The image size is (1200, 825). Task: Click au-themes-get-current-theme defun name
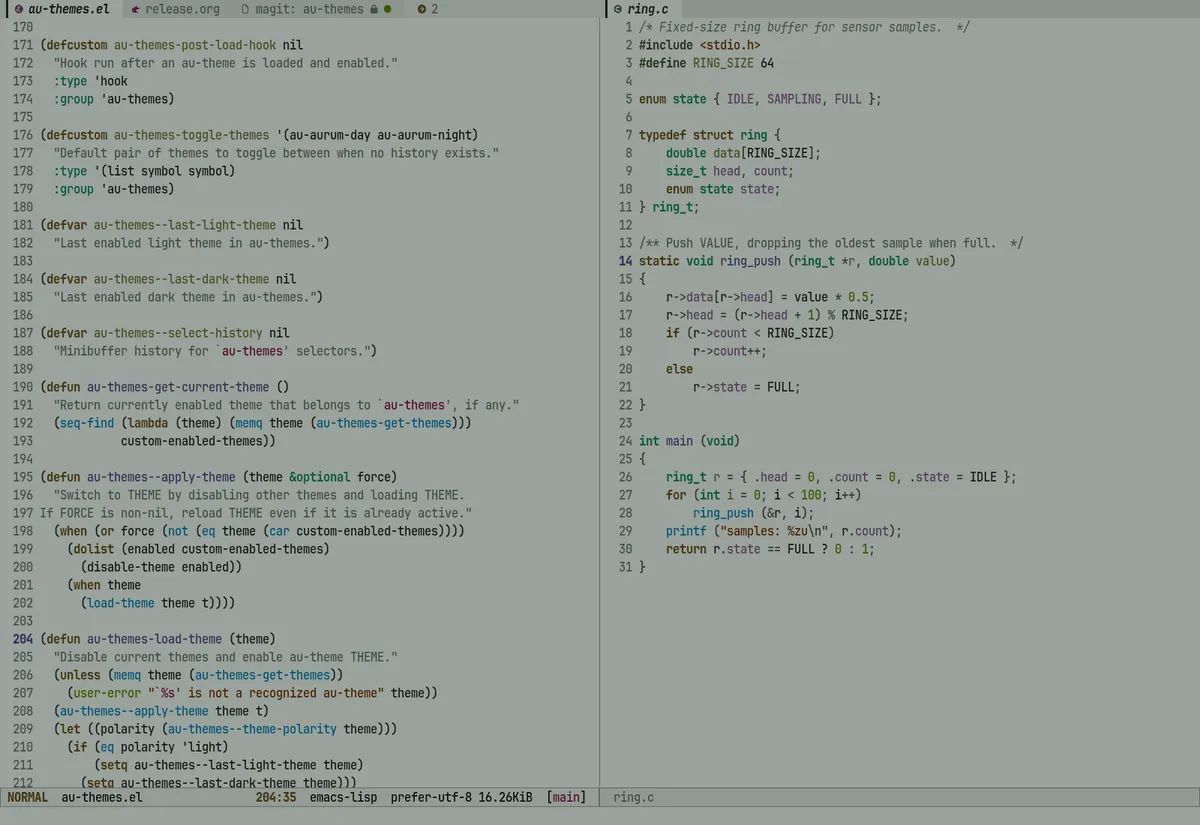click(178, 387)
